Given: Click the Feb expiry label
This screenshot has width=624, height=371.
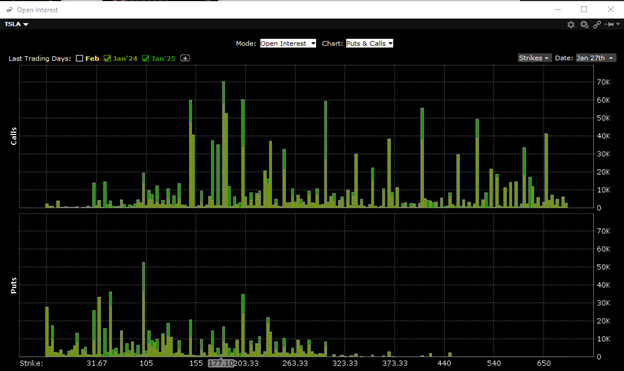Looking at the screenshot, I should (92, 59).
